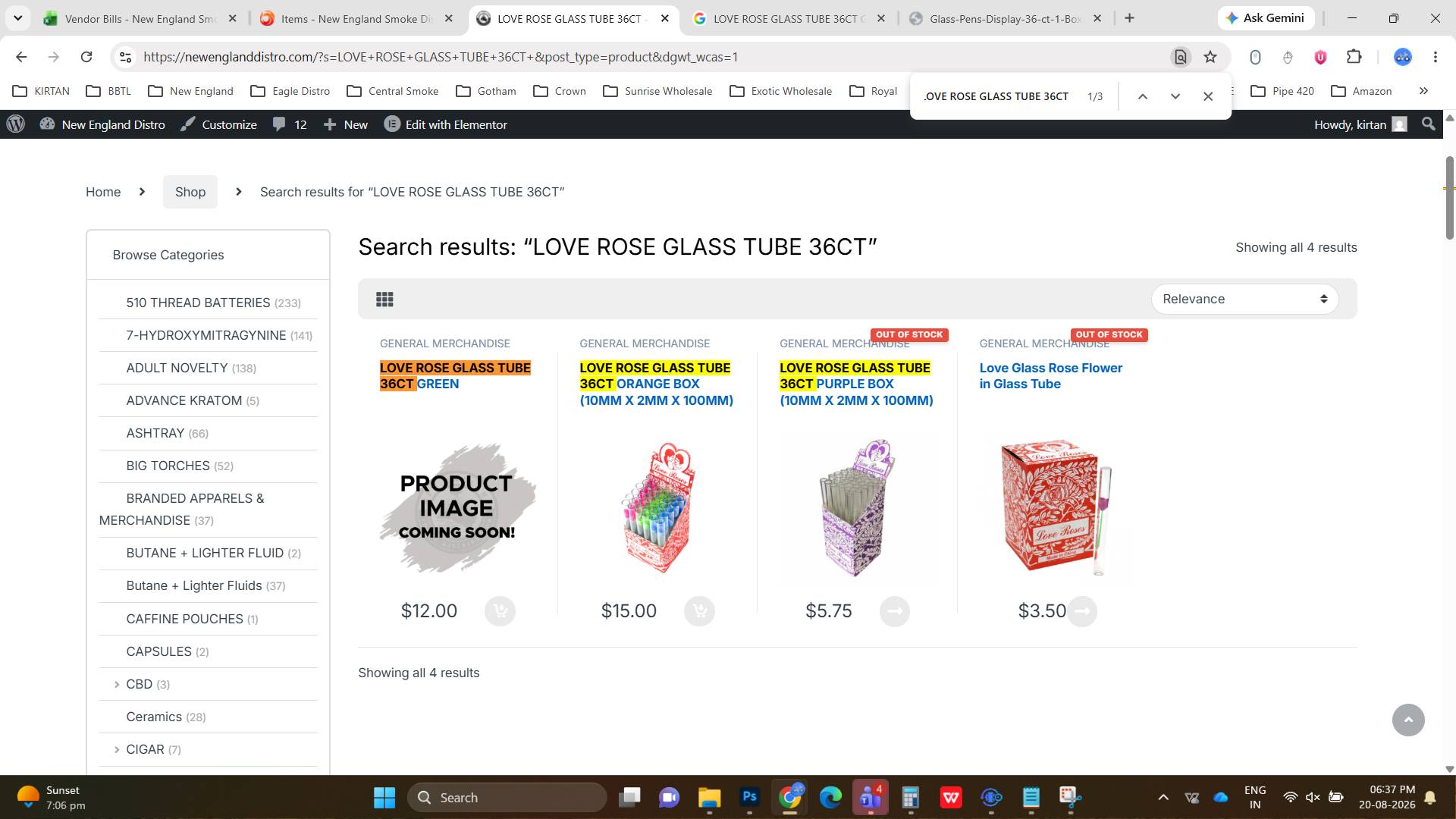
Task: Click the back to top arrow button
Action: click(1408, 720)
